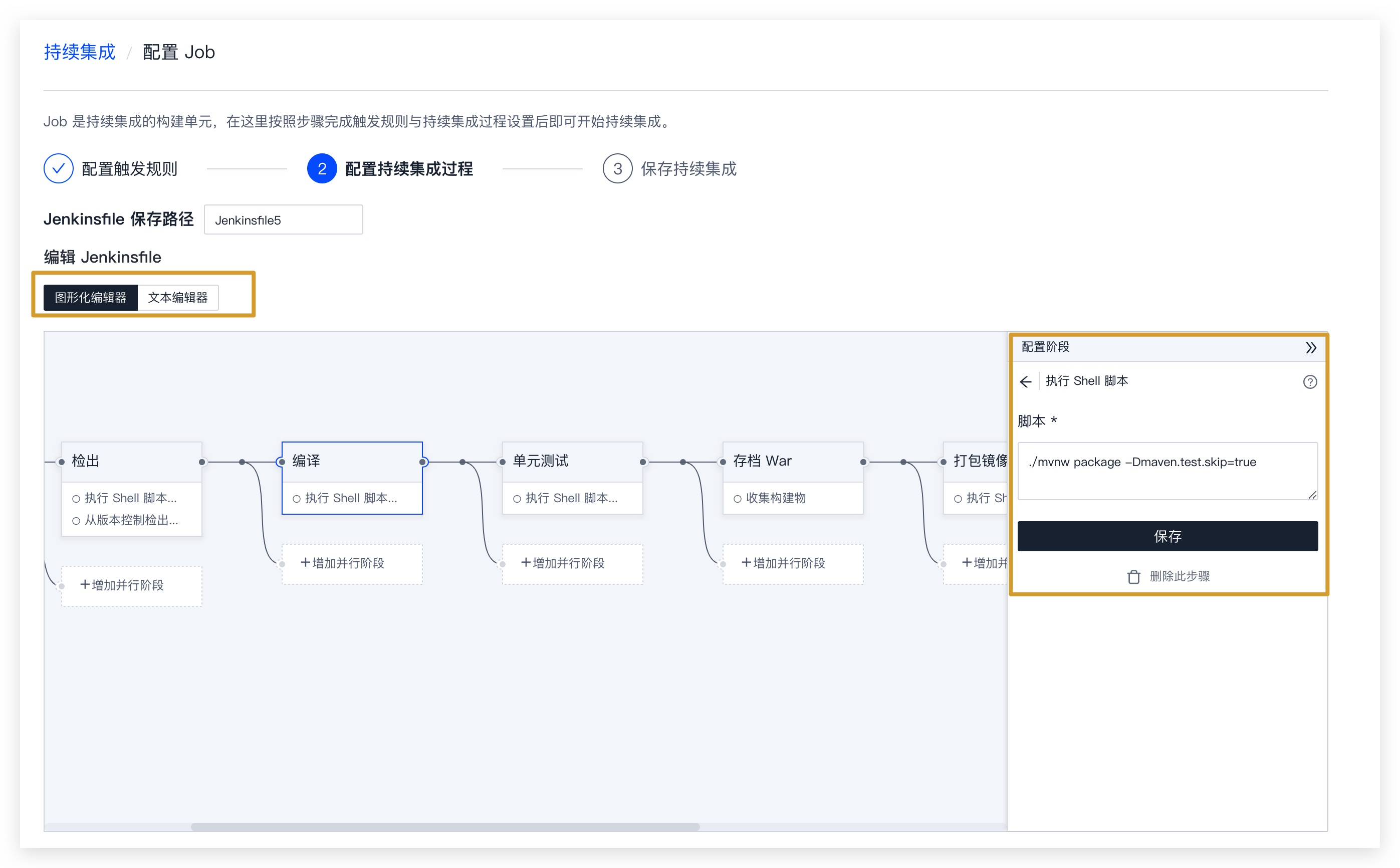Select the 从版本控制检出 radio option
The image size is (1400, 868).
coord(76,521)
